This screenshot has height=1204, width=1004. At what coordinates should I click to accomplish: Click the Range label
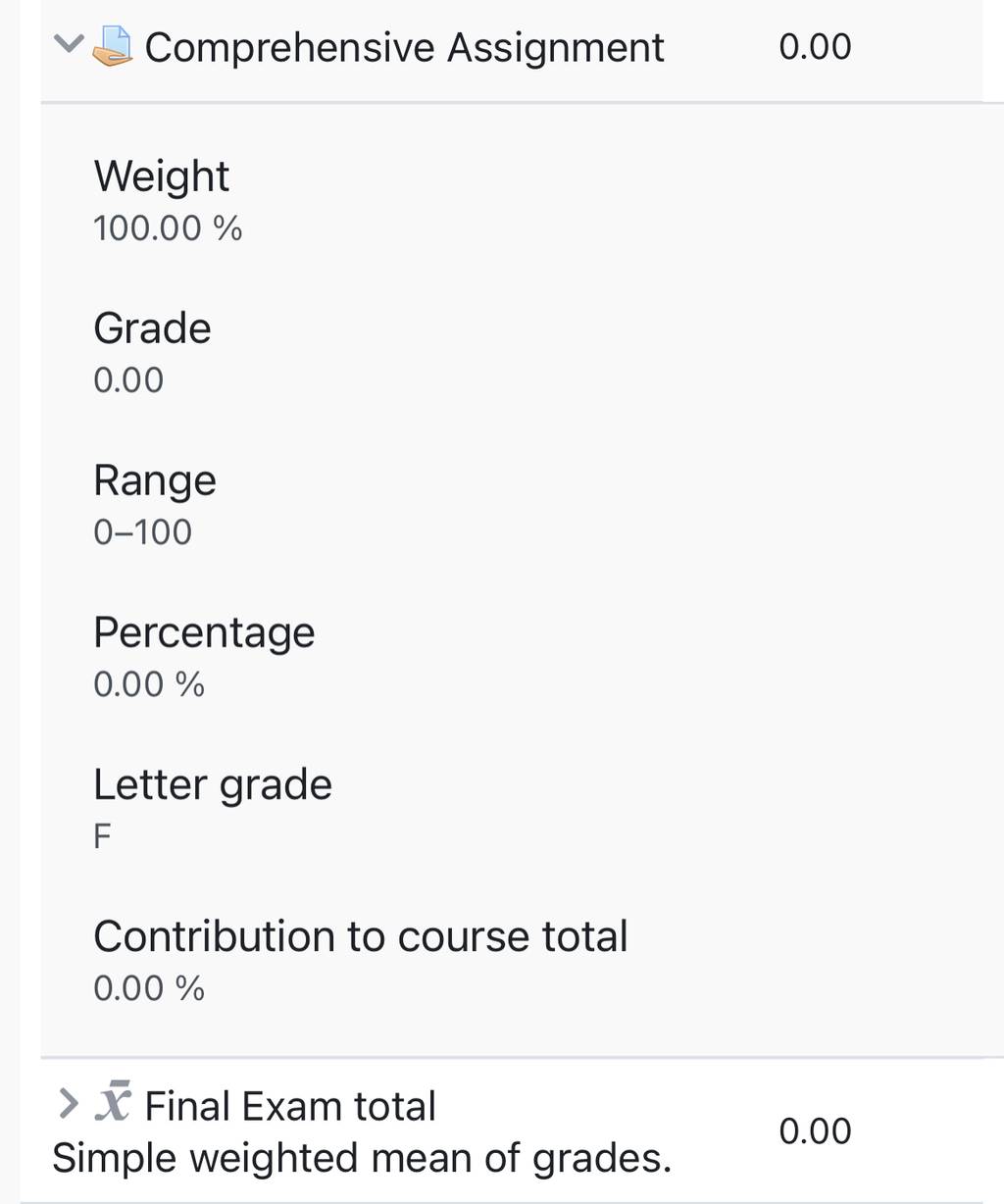point(155,481)
